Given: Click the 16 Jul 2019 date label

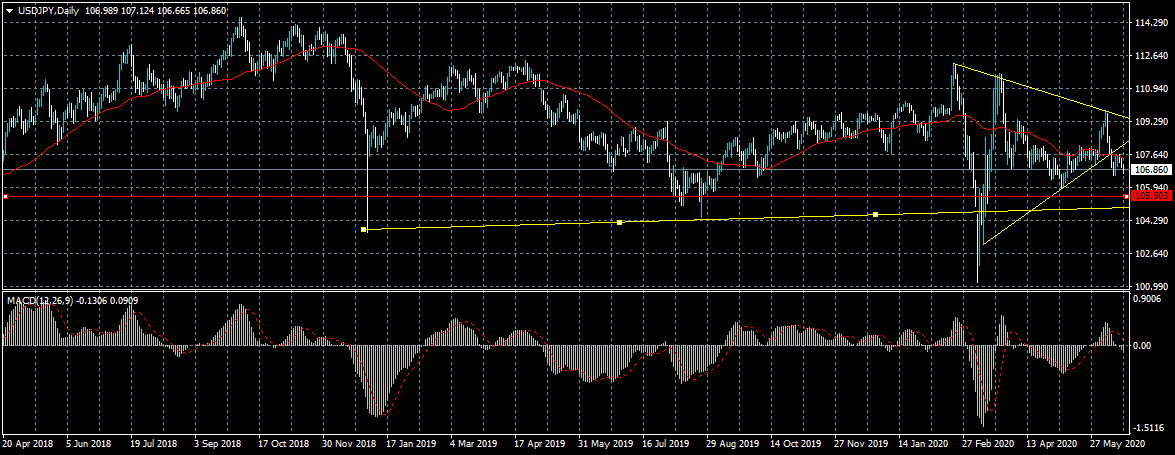Looking at the screenshot, I should (x=666, y=444).
